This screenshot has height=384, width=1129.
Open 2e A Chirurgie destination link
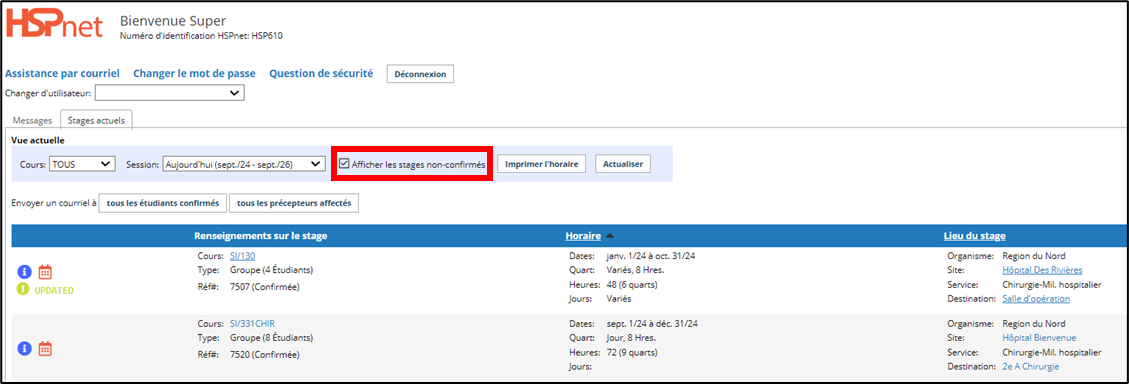(x=1030, y=367)
